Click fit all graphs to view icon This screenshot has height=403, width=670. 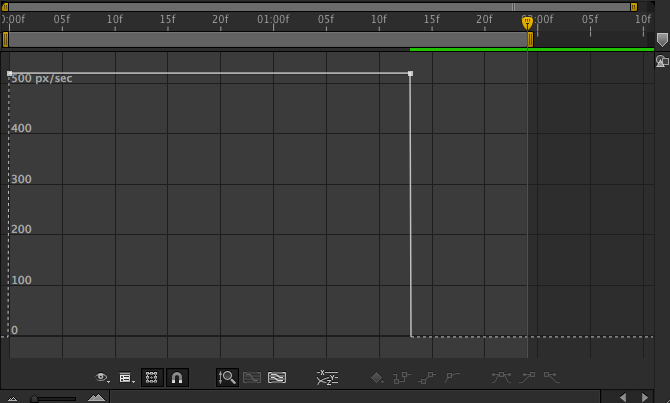(x=277, y=377)
